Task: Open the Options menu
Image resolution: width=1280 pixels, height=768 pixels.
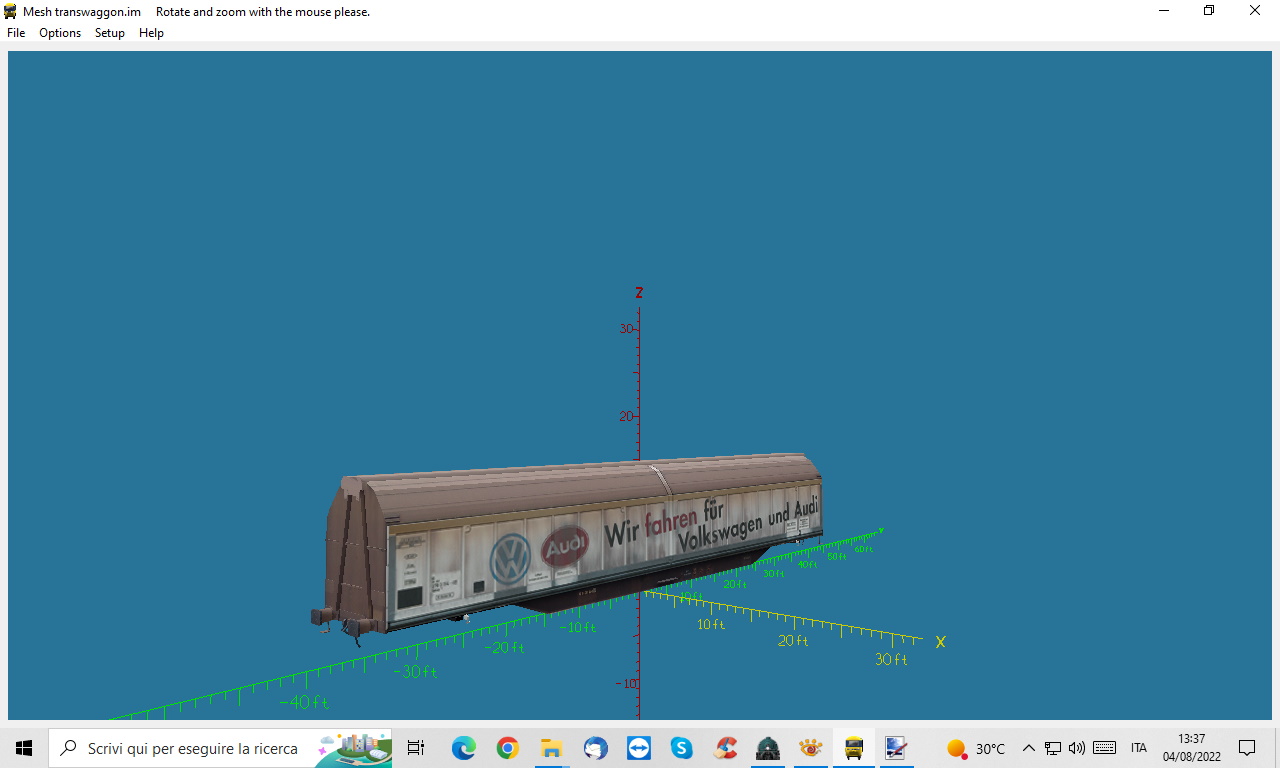Action: click(60, 33)
